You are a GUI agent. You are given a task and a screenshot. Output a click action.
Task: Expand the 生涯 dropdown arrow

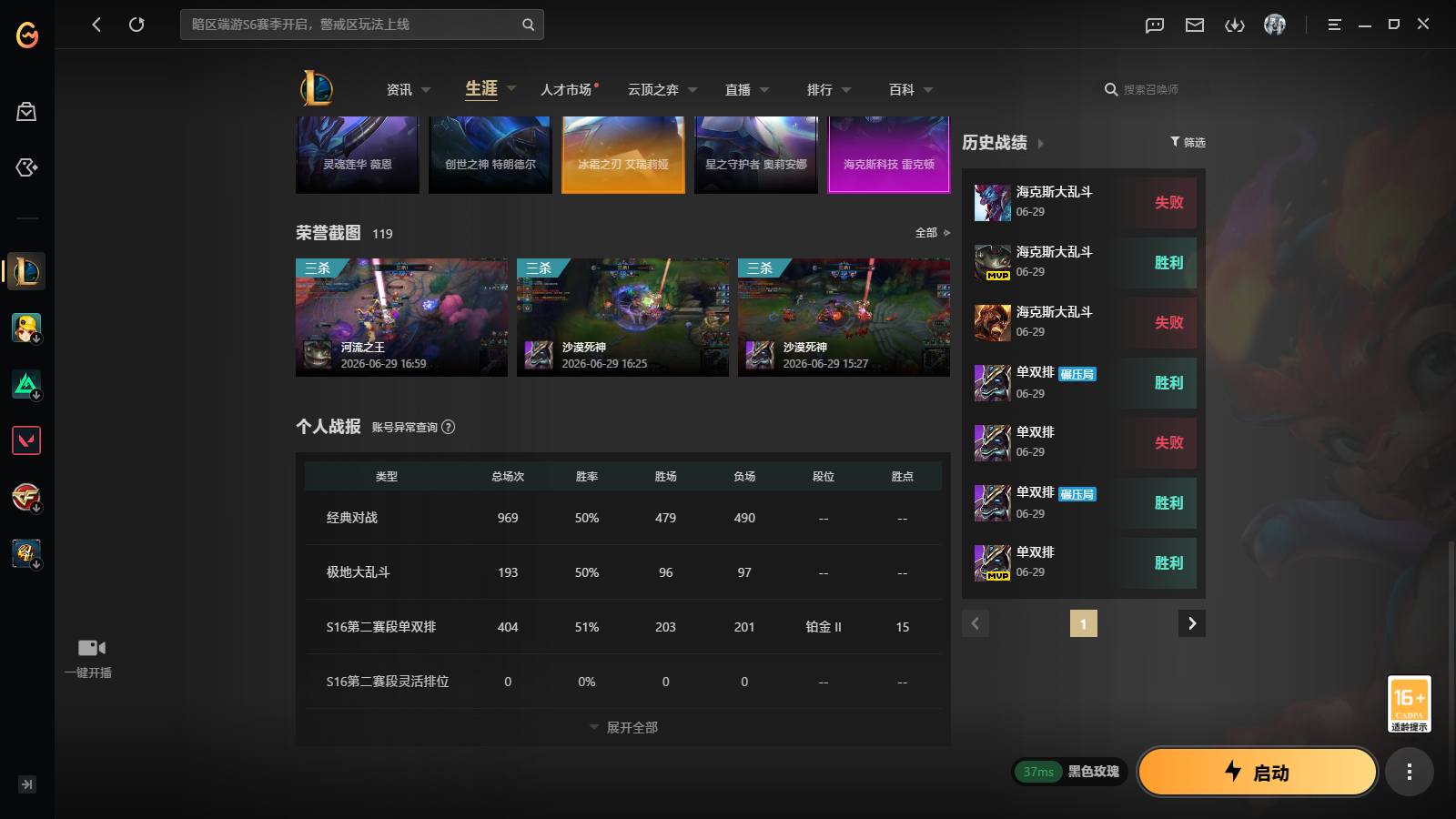[511, 88]
